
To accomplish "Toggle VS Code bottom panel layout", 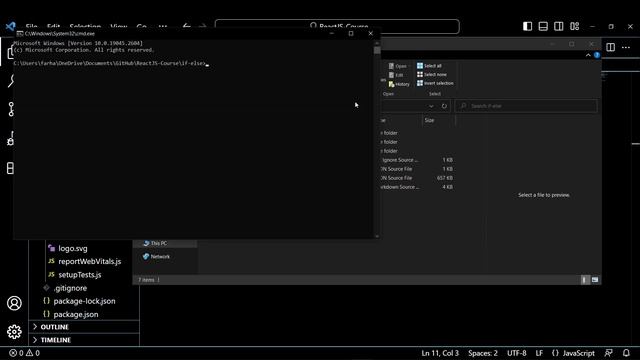I will tap(543, 26).
